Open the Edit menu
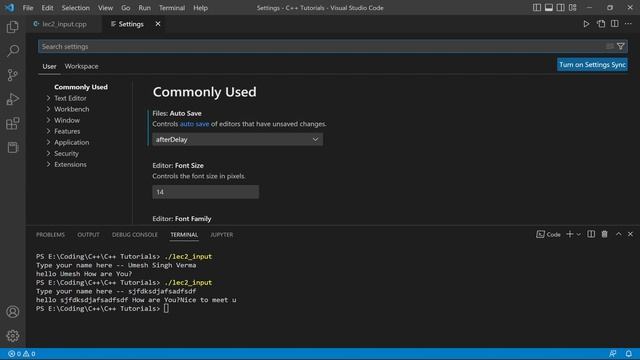 click(47, 8)
